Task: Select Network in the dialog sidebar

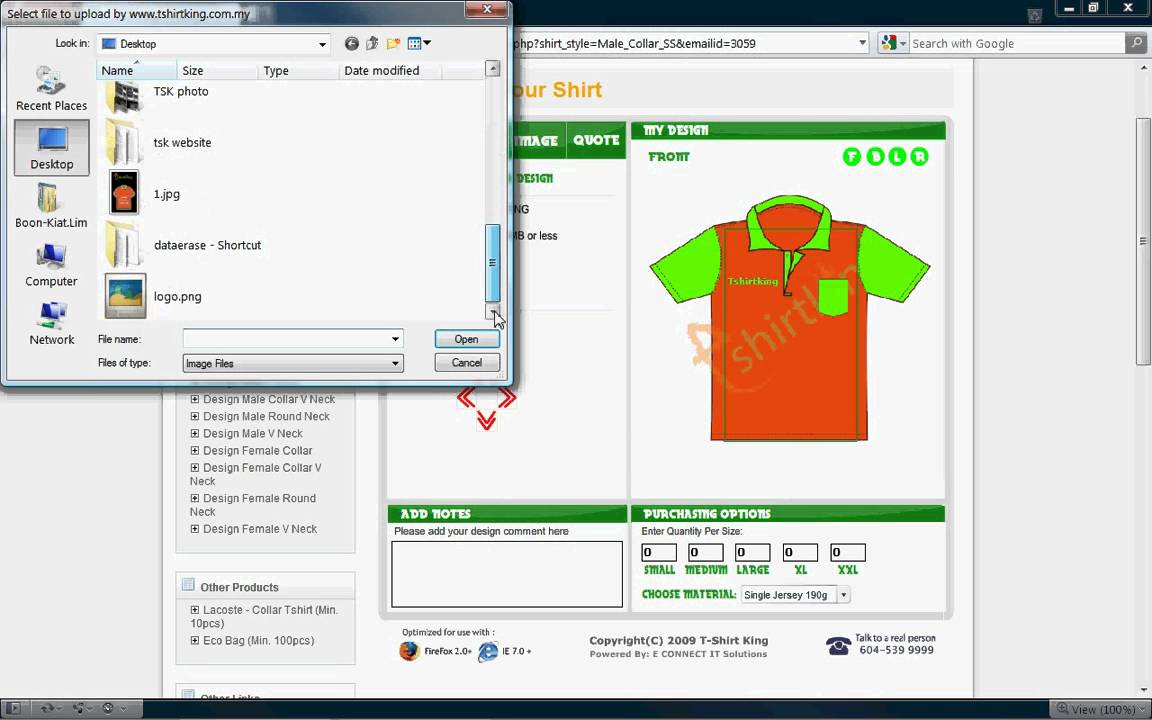Action: [51, 323]
